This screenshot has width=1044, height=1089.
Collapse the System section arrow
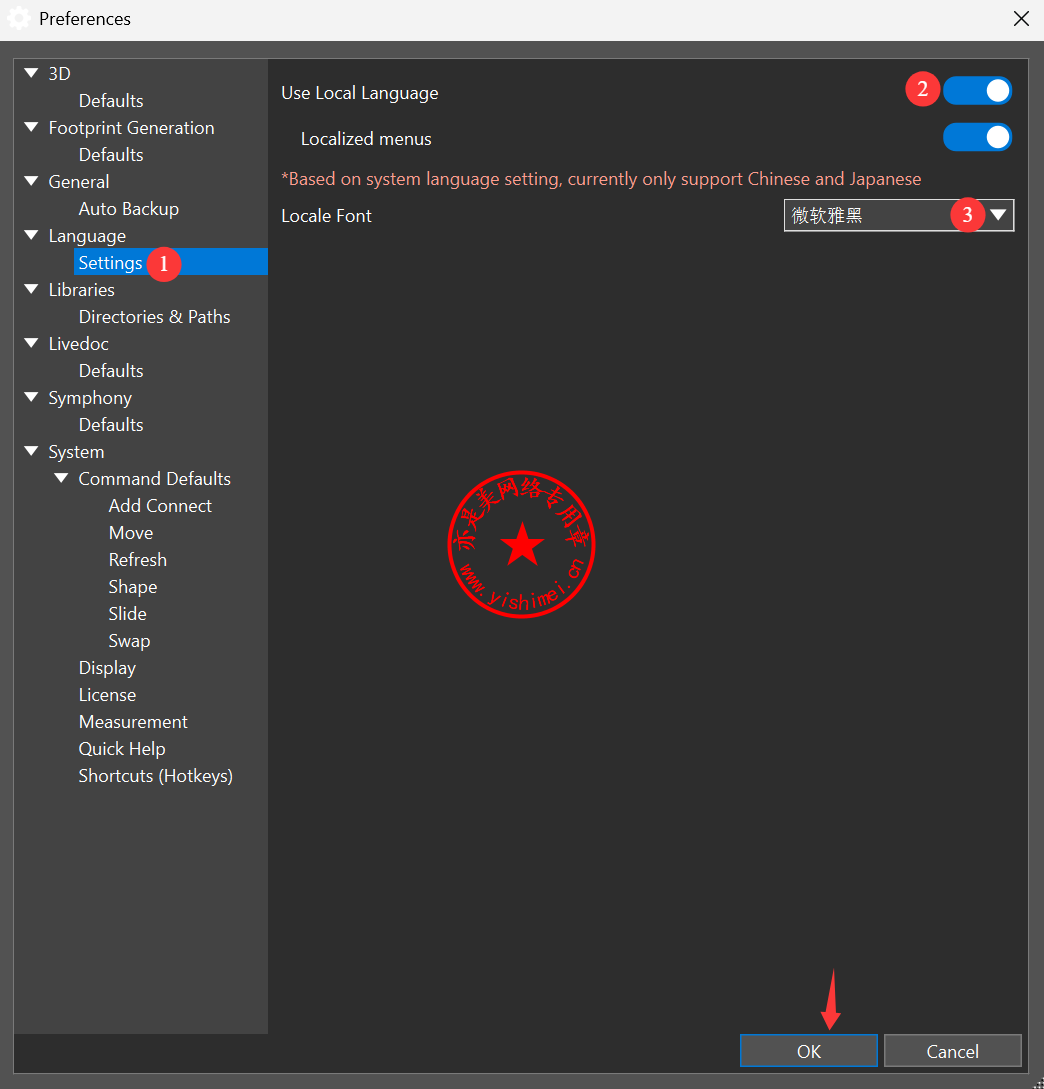tap(31, 451)
